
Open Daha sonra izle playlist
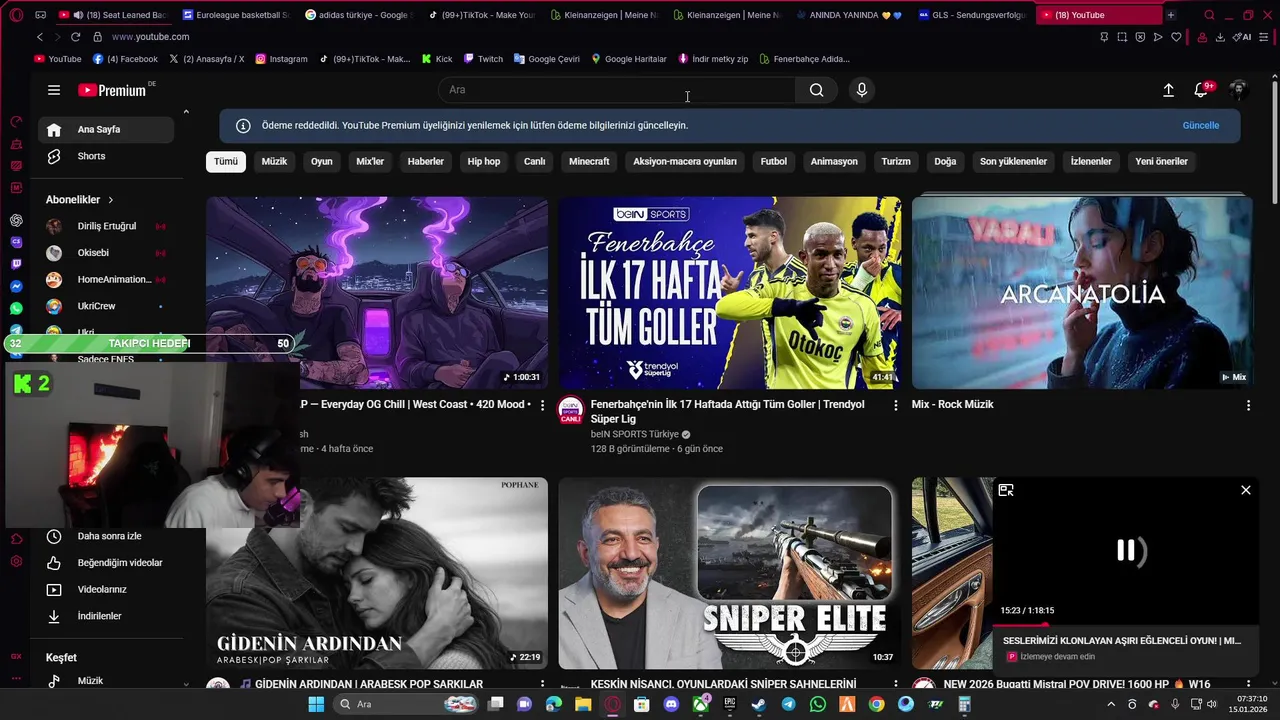click(x=106, y=537)
